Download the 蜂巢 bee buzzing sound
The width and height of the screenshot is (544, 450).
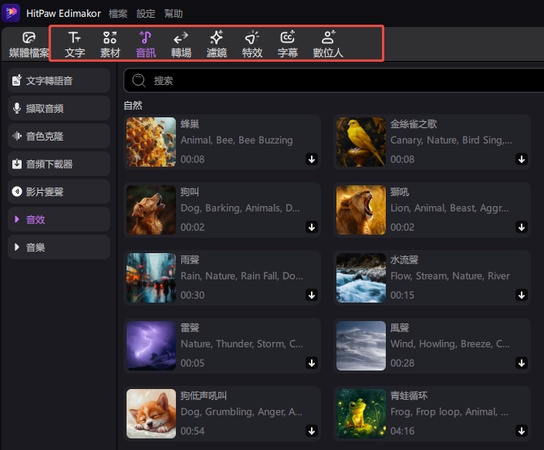coord(312,159)
